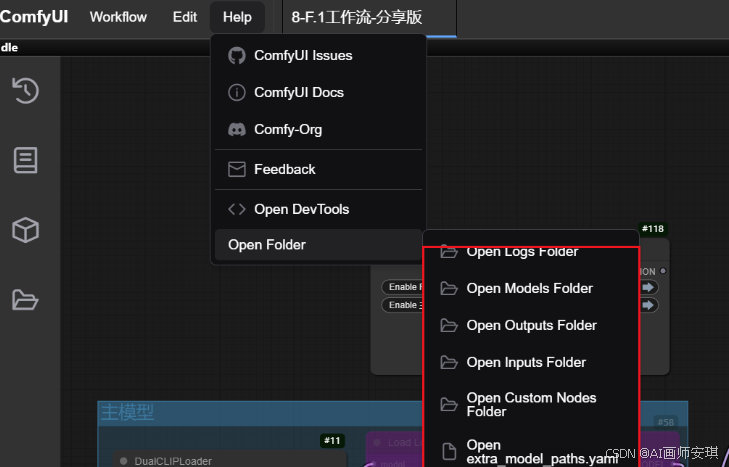
Task: Switch to the 8-F.1工作流-分享版 workflow tab
Action: click(370, 18)
